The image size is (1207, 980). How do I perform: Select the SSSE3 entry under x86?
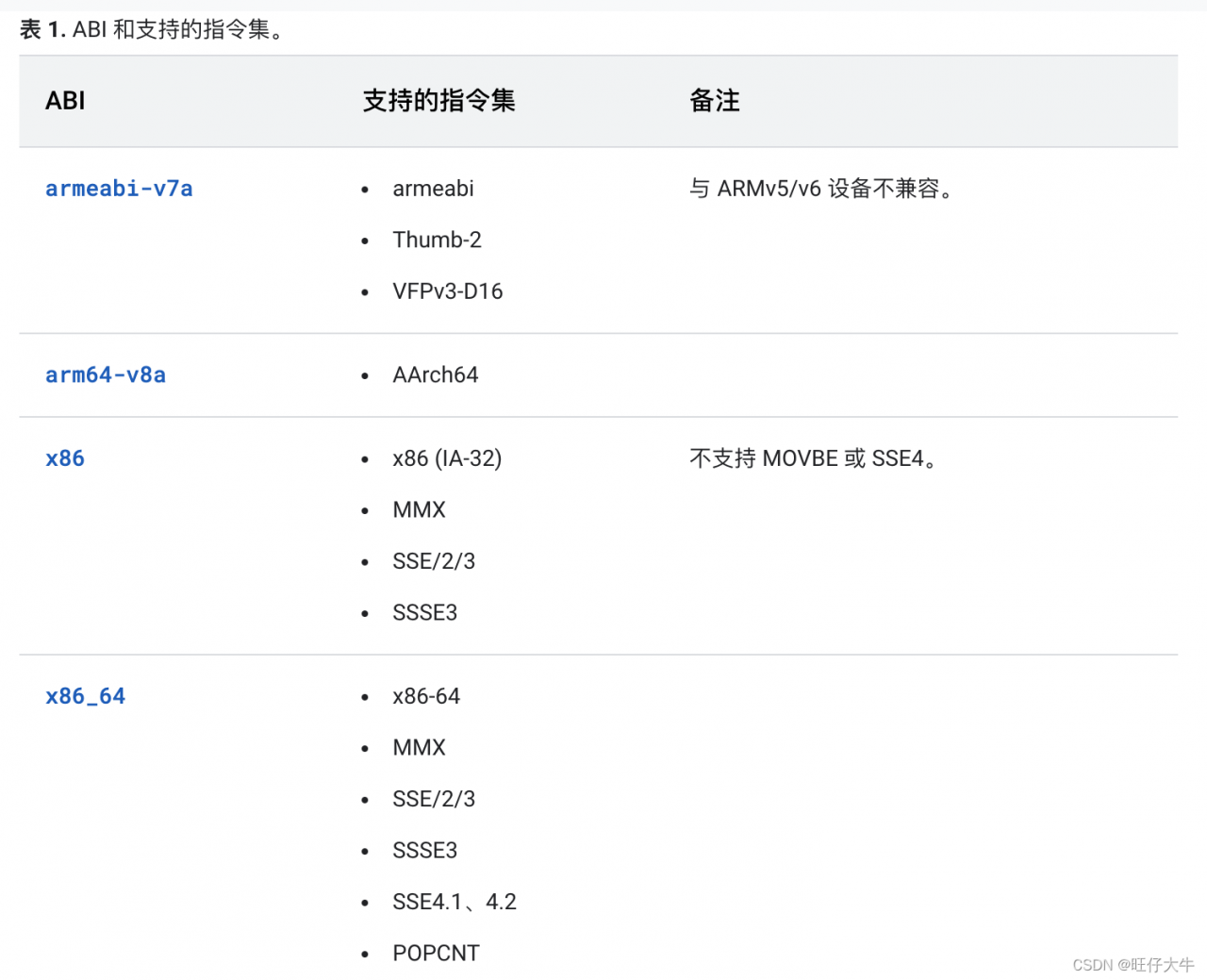point(424,612)
